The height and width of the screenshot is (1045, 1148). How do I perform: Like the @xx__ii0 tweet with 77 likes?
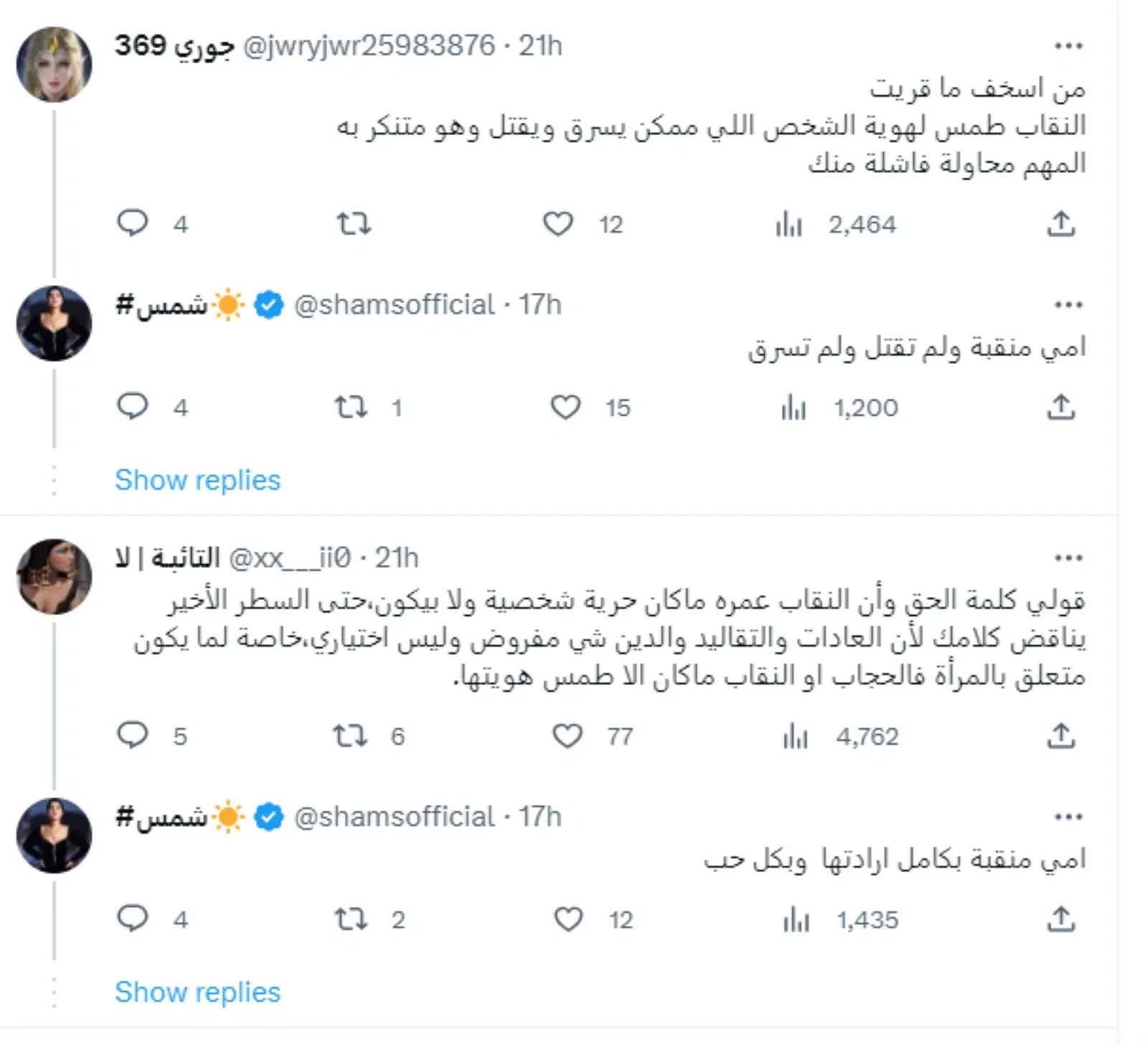pyautogui.click(x=568, y=736)
